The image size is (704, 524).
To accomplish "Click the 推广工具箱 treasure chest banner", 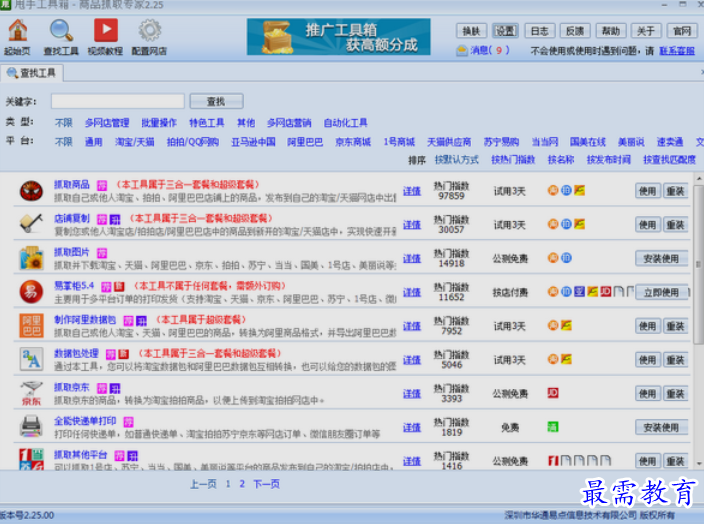I will [x=339, y=37].
